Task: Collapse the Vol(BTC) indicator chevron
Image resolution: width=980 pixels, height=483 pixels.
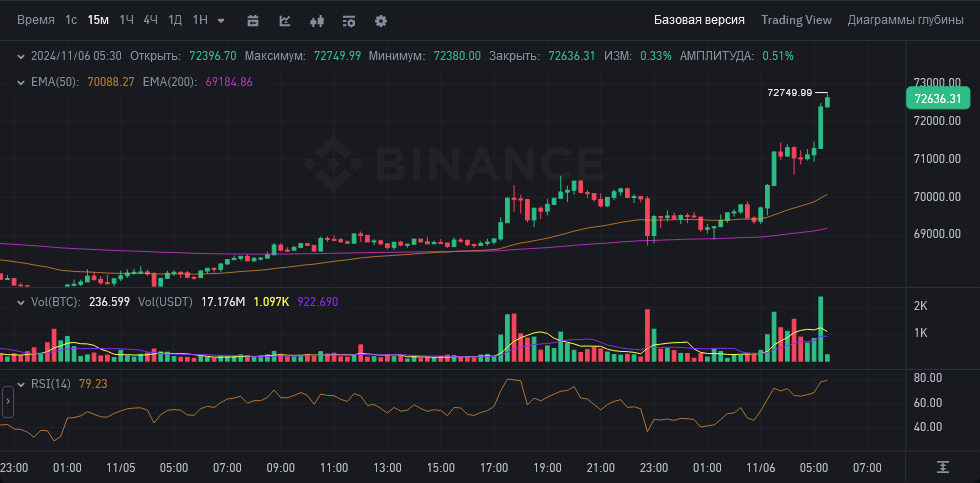Action: tap(22, 302)
